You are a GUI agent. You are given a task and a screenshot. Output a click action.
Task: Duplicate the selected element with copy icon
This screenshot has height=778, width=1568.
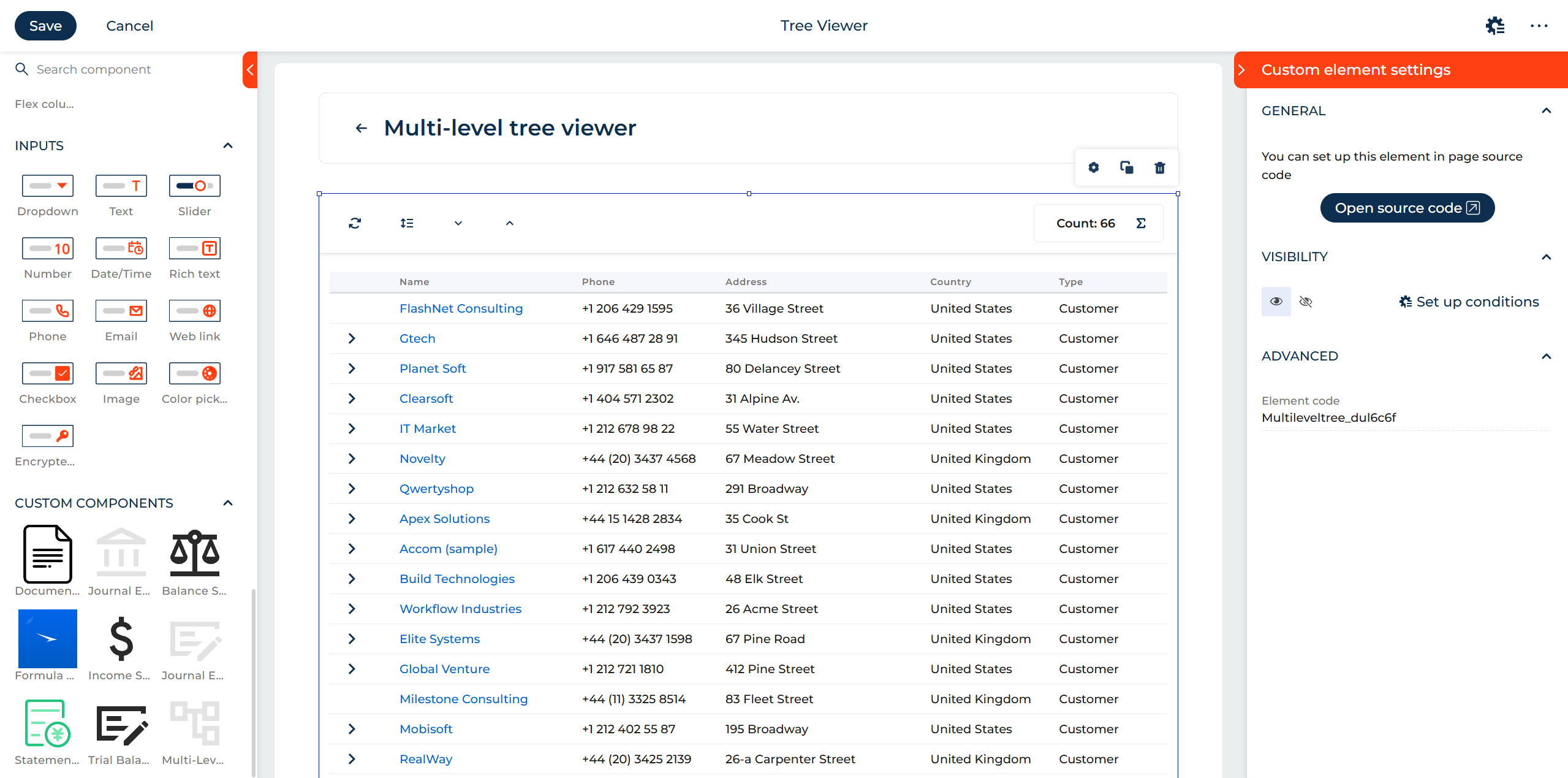[1126, 167]
